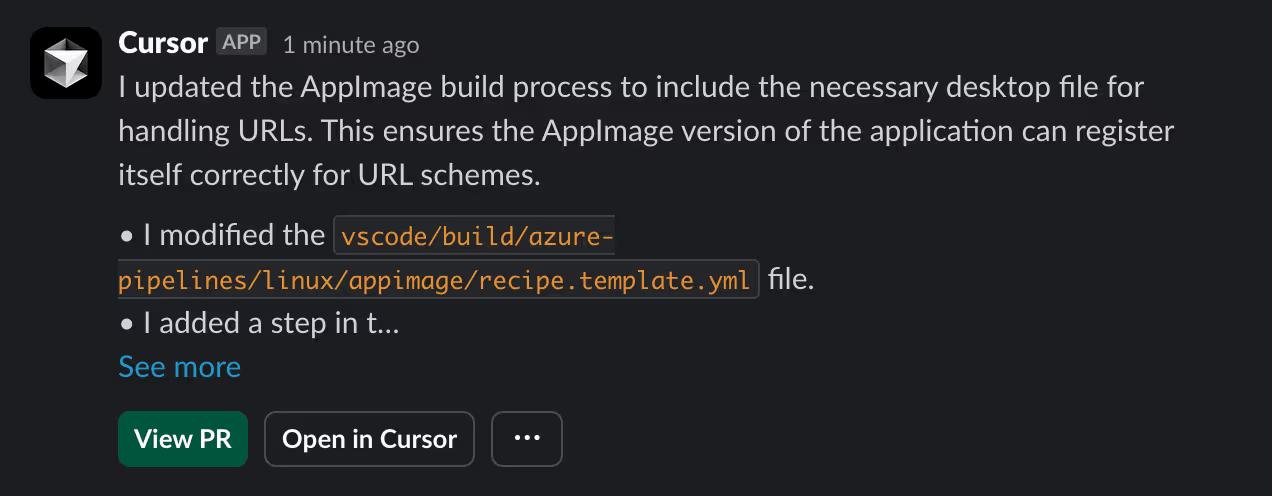This screenshot has width=1272, height=496.
Task: Click the APP badge next to Cursor
Action: pyautogui.click(x=241, y=43)
